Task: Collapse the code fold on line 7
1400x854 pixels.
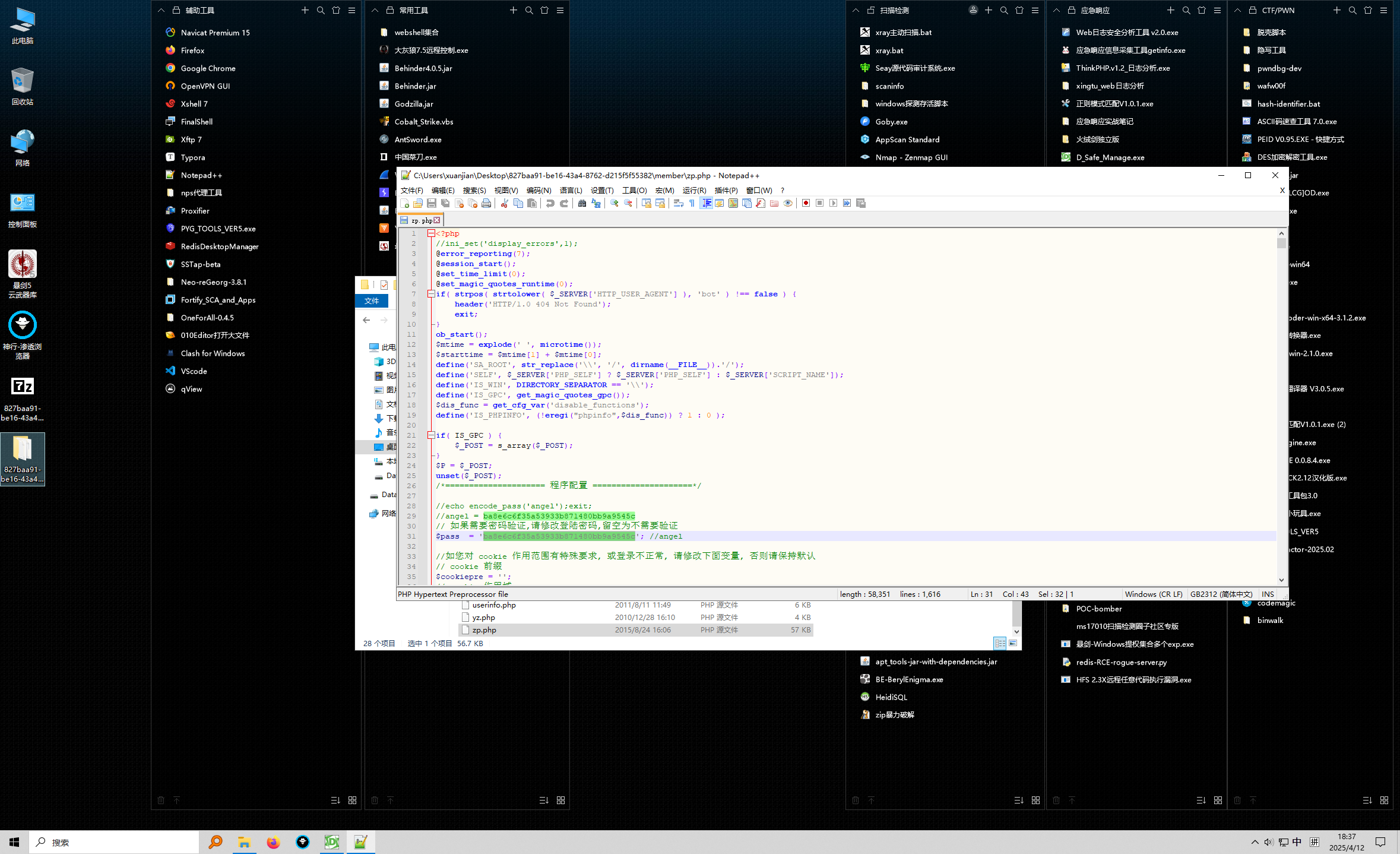Action: [430, 293]
